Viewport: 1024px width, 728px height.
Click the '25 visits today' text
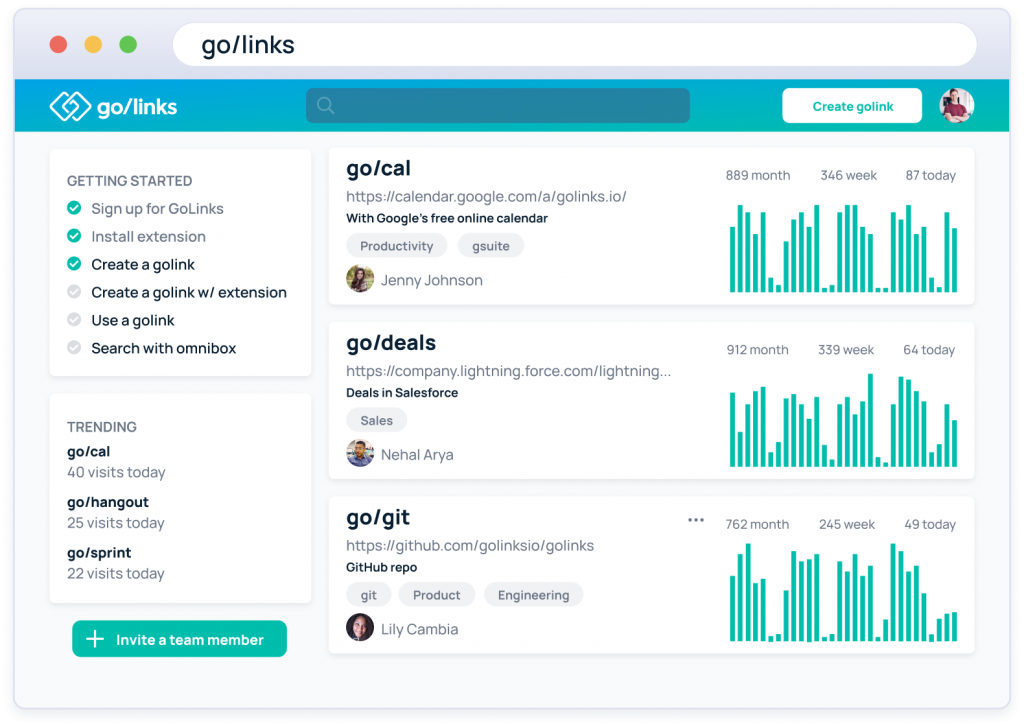point(116,522)
